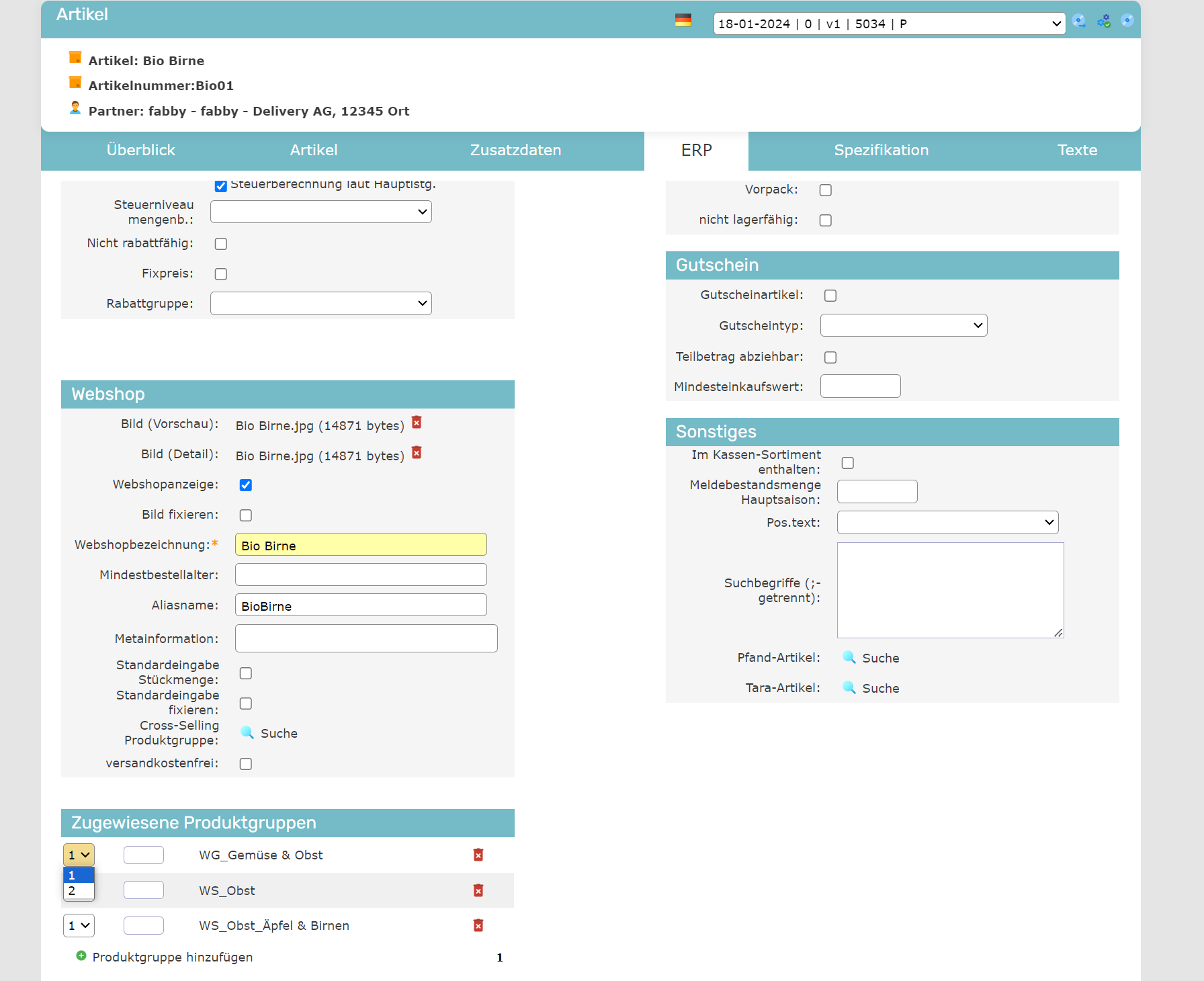Remove WS_Obst_Äpfel & Birnen product group
This screenshot has height=981, width=1204.
tap(478, 925)
